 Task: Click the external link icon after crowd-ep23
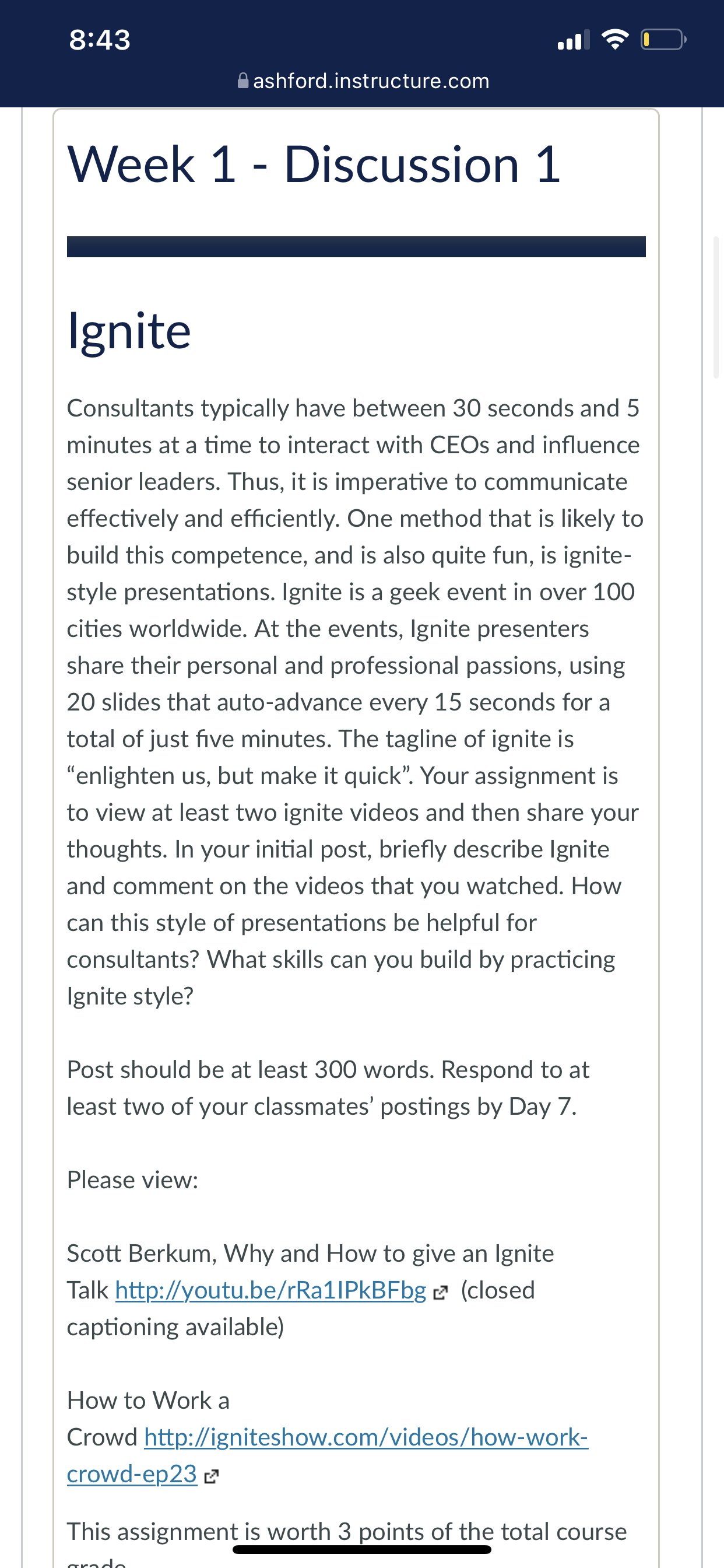pos(211,1476)
